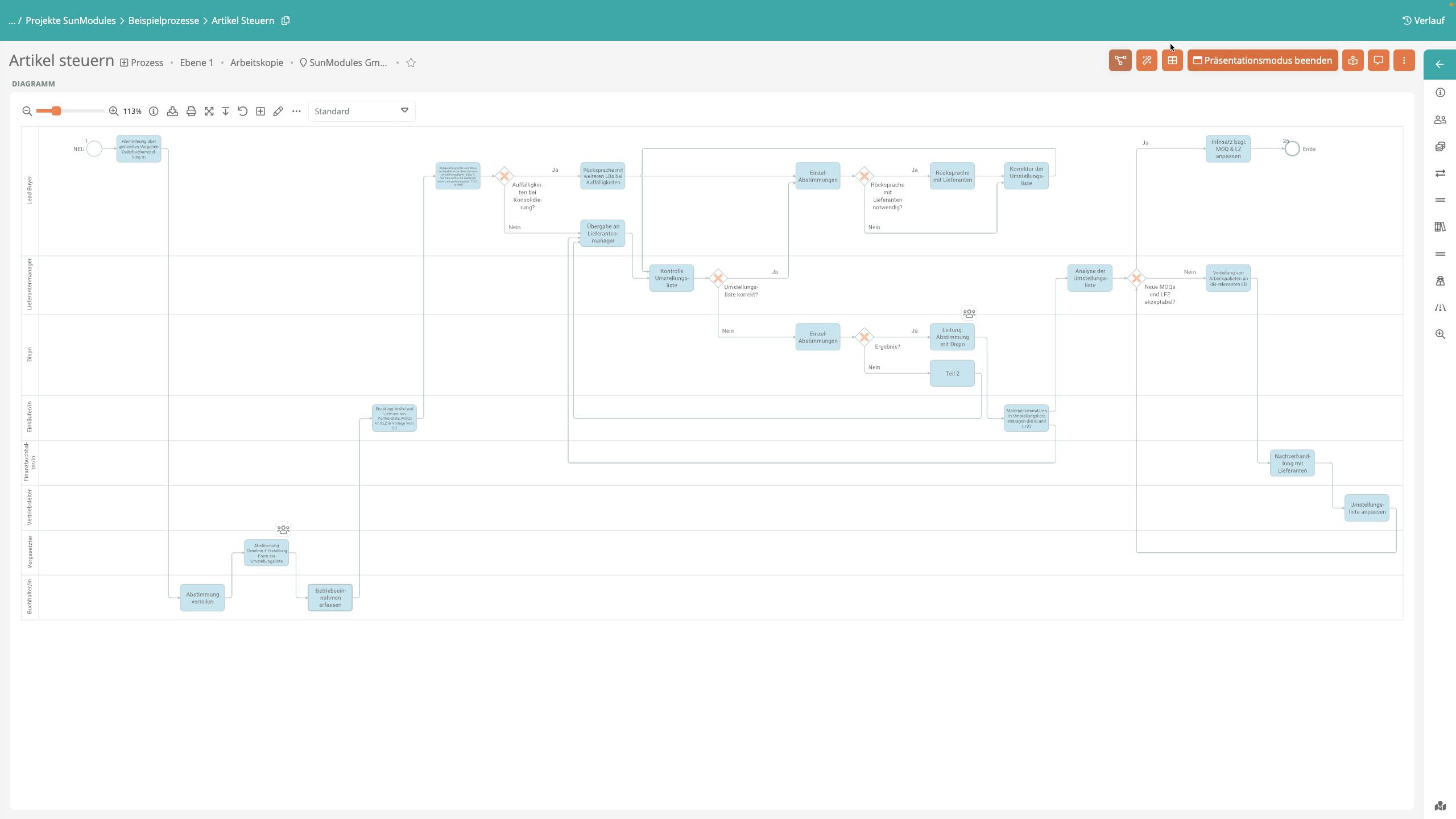The height and width of the screenshot is (819, 1456).
Task: Toggle the diagram graph view button
Action: (1120, 60)
